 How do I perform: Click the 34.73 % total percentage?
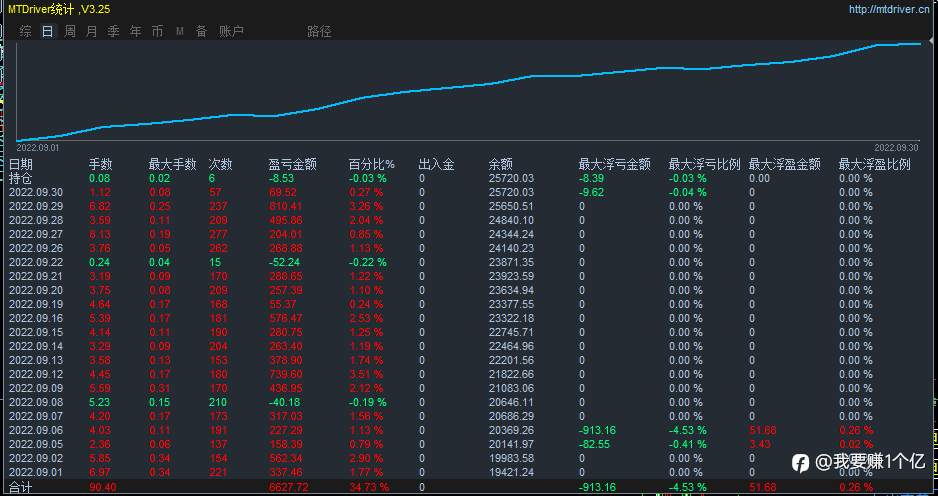(369, 488)
